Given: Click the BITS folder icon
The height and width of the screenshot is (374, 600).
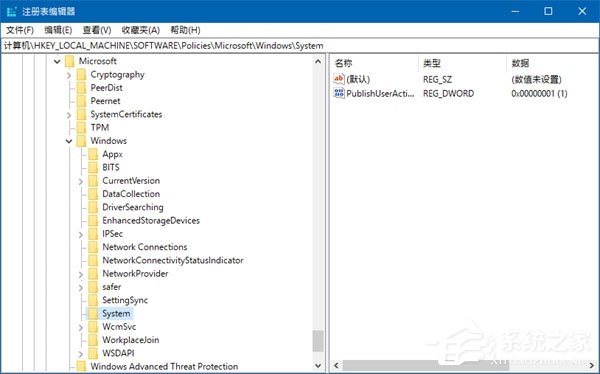Looking at the screenshot, I should coord(93,167).
